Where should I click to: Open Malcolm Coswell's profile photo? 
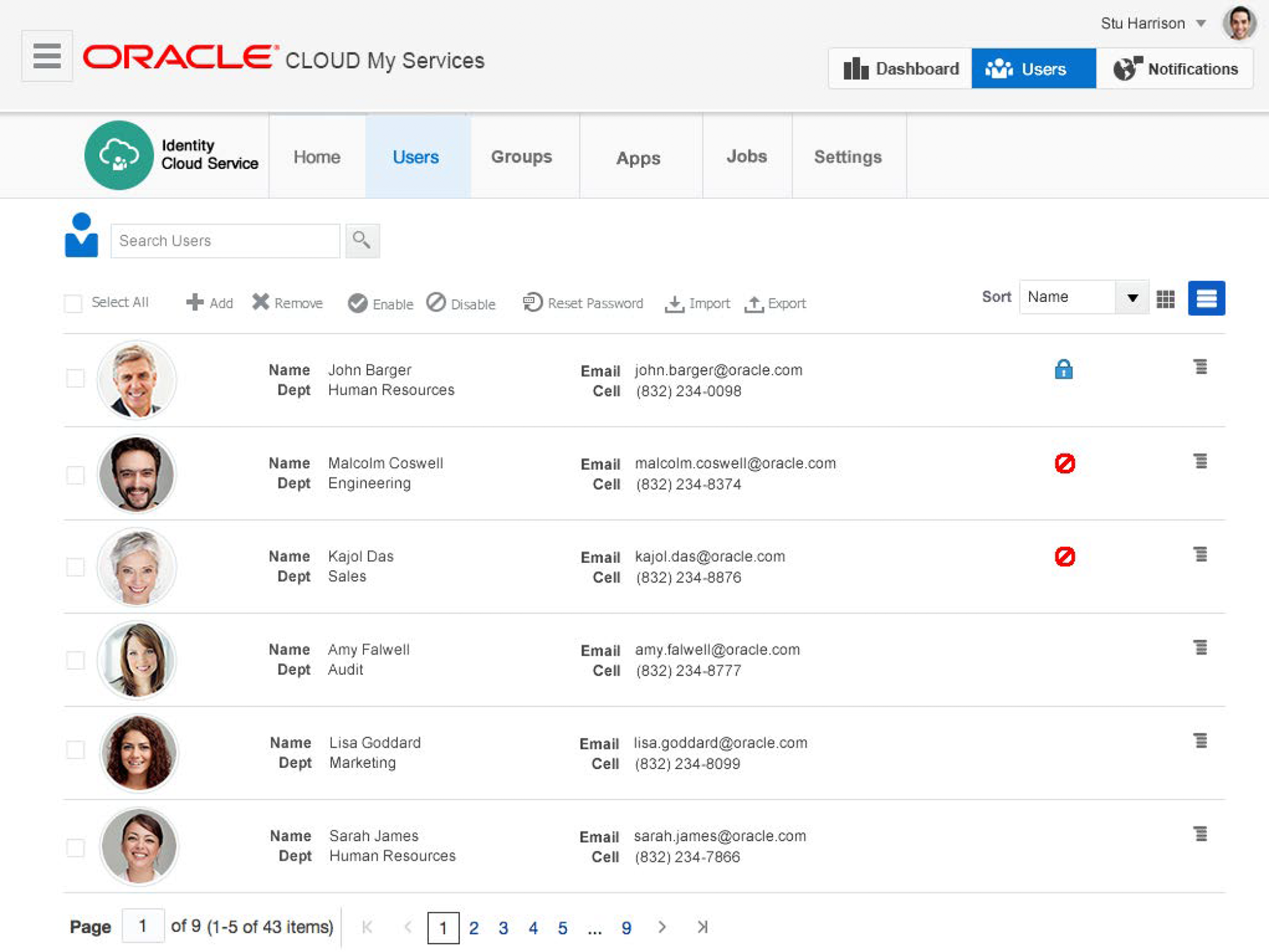[x=137, y=474]
